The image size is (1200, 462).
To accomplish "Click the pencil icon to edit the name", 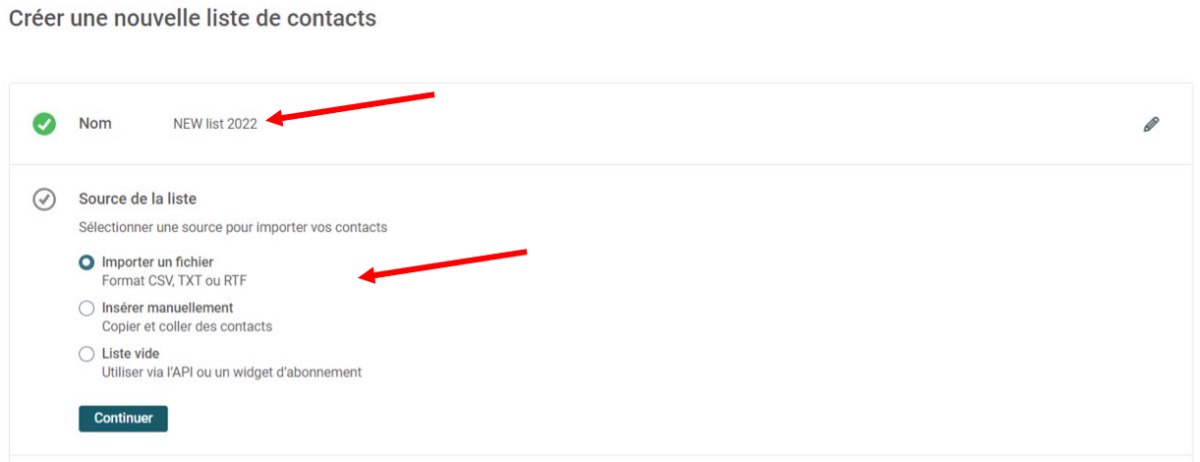I will tap(1151, 125).
